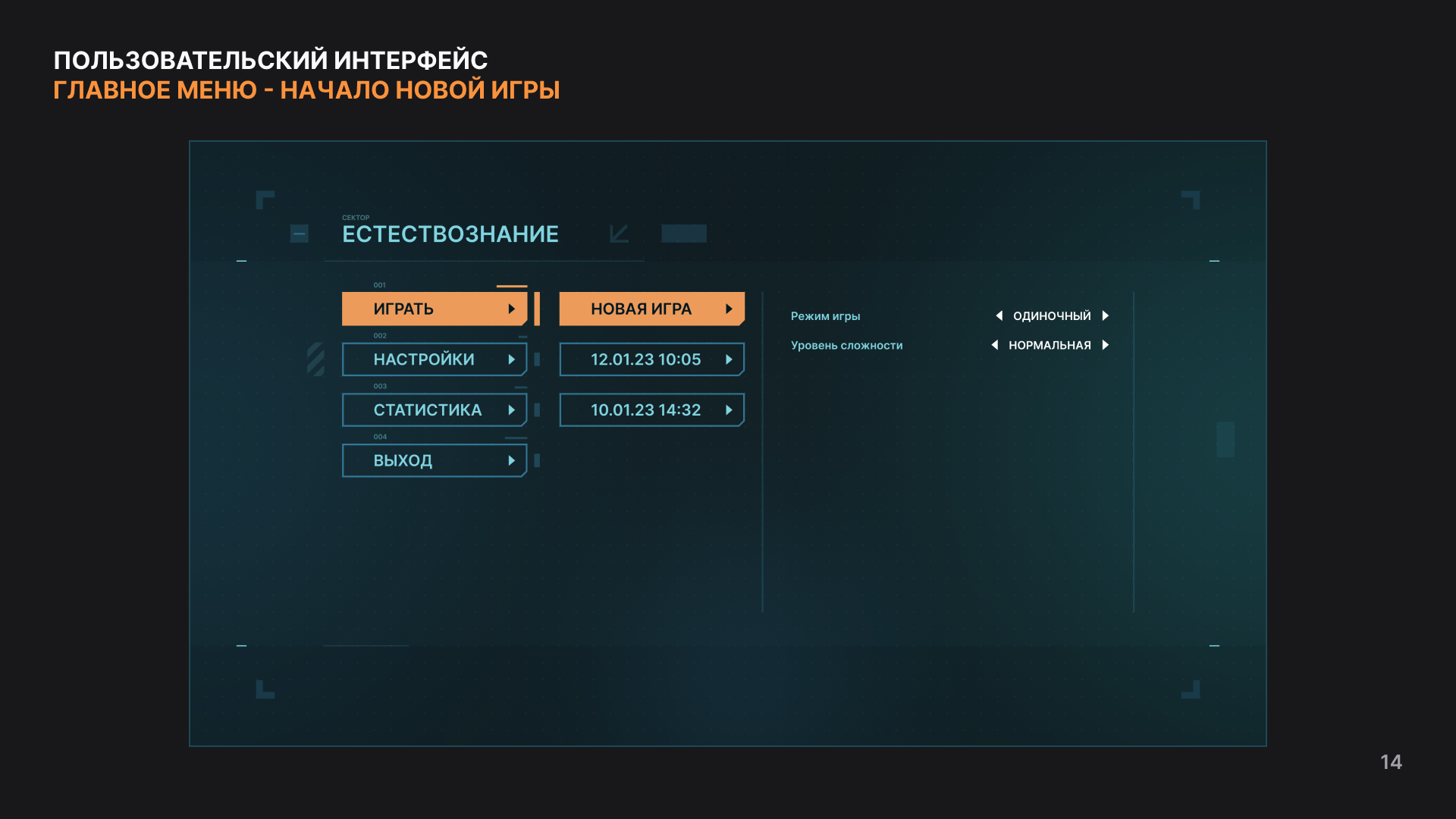This screenshot has width=1456, height=819.
Task: Raise difficulty with right arrow of НОРМАЛЬНАЯ
Action: click(1106, 345)
